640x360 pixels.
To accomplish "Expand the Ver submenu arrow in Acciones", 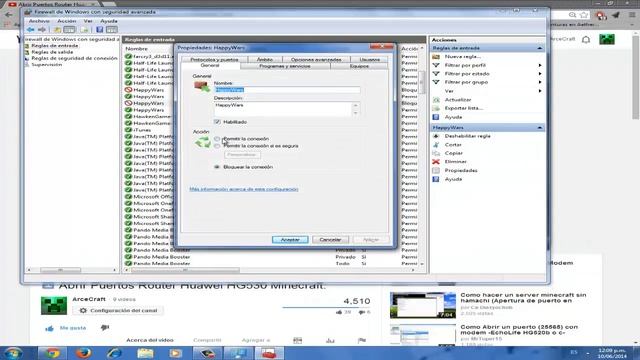I will 540,91.
